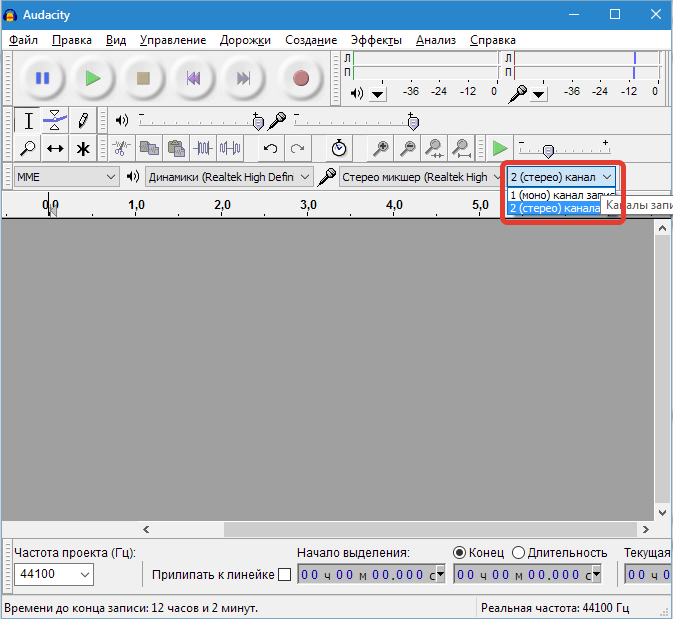The height and width of the screenshot is (619, 673).
Task: Click the Undo arrow icon
Action: [x=270, y=149]
